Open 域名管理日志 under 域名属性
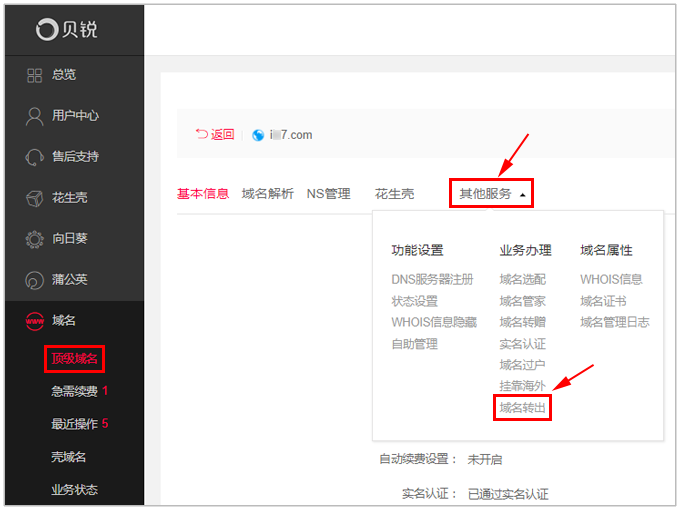Viewport: 680px width, 510px height. click(x=614, y=322)
